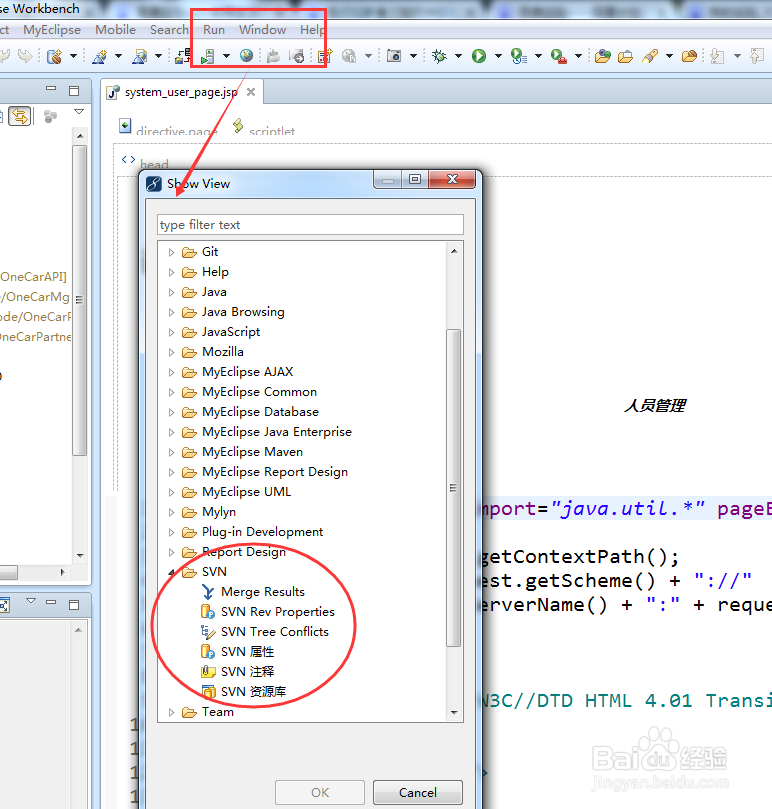Click the Git folder icon
Viewport: 772px width, 809px height.
pos(189,252)
